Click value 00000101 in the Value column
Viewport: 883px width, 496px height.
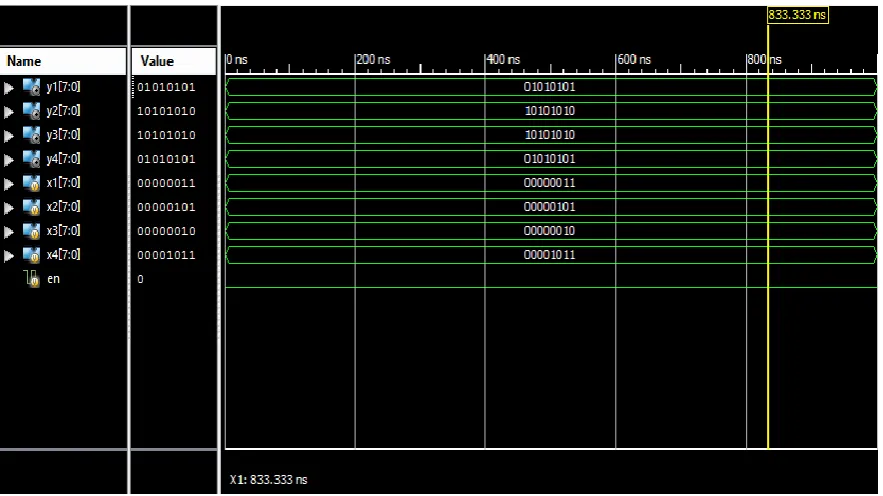[166, 207]
